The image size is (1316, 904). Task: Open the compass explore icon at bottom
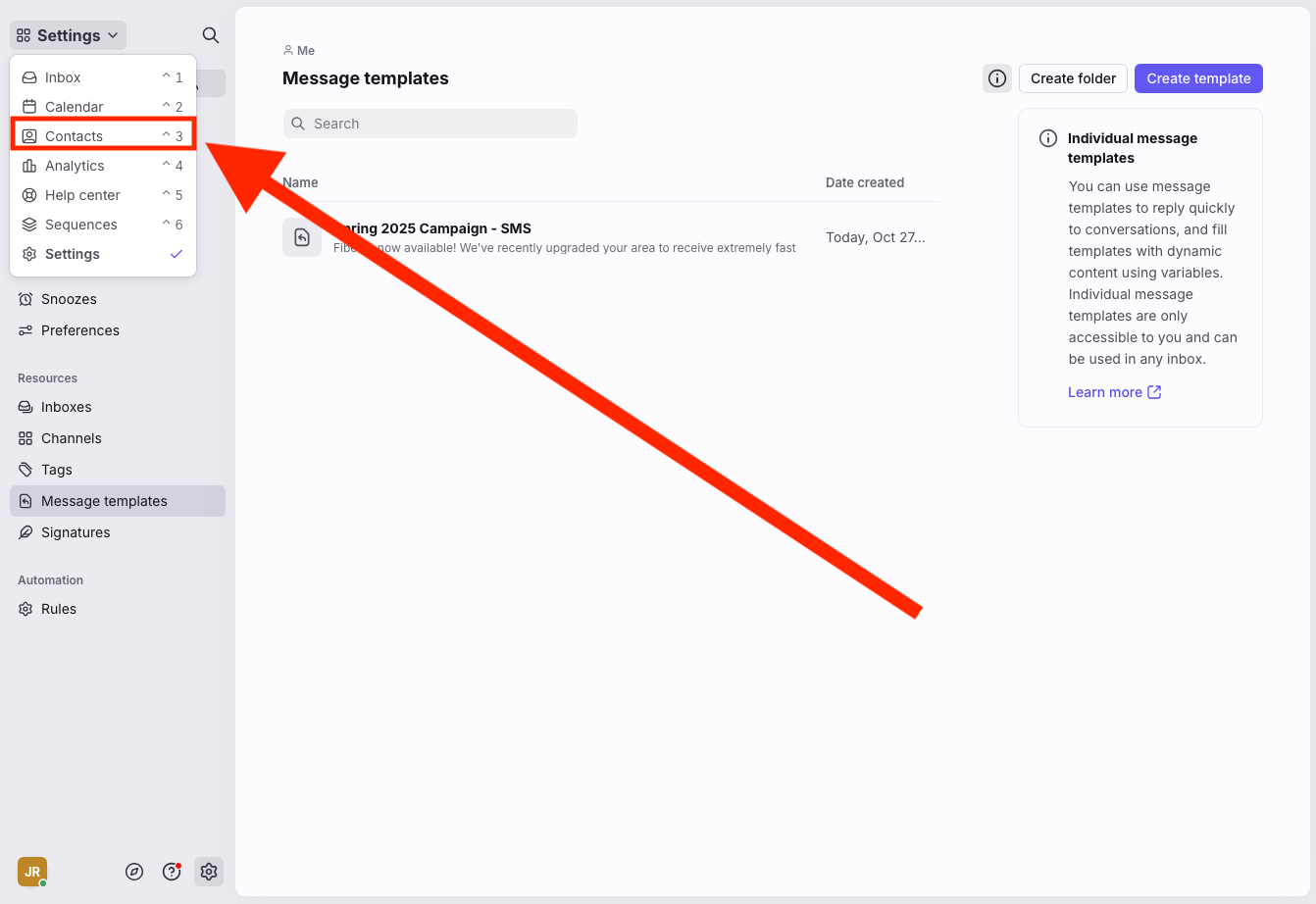pyautogui.click(x=134, y=872)
